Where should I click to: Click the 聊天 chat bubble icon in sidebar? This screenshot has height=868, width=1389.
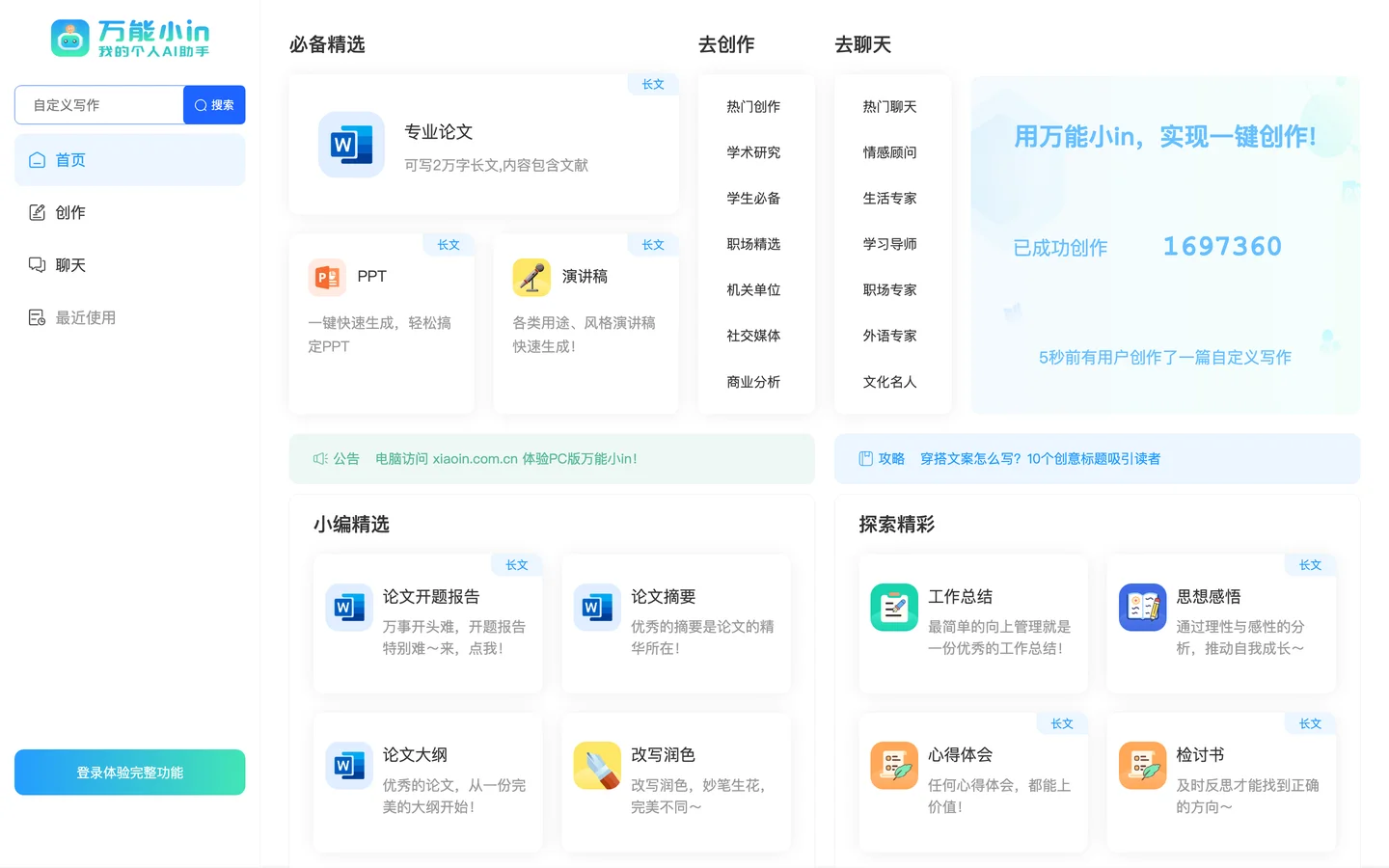click(x=37, y=265)
